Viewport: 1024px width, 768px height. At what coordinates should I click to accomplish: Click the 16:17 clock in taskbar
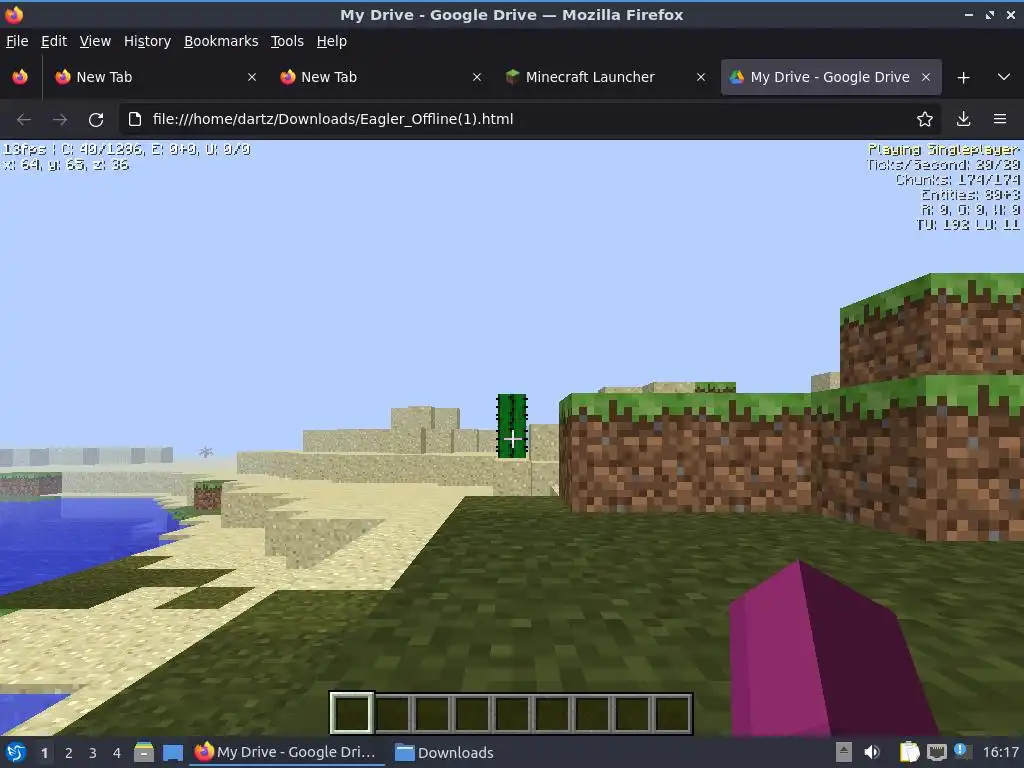click(x=1000, y=753)
